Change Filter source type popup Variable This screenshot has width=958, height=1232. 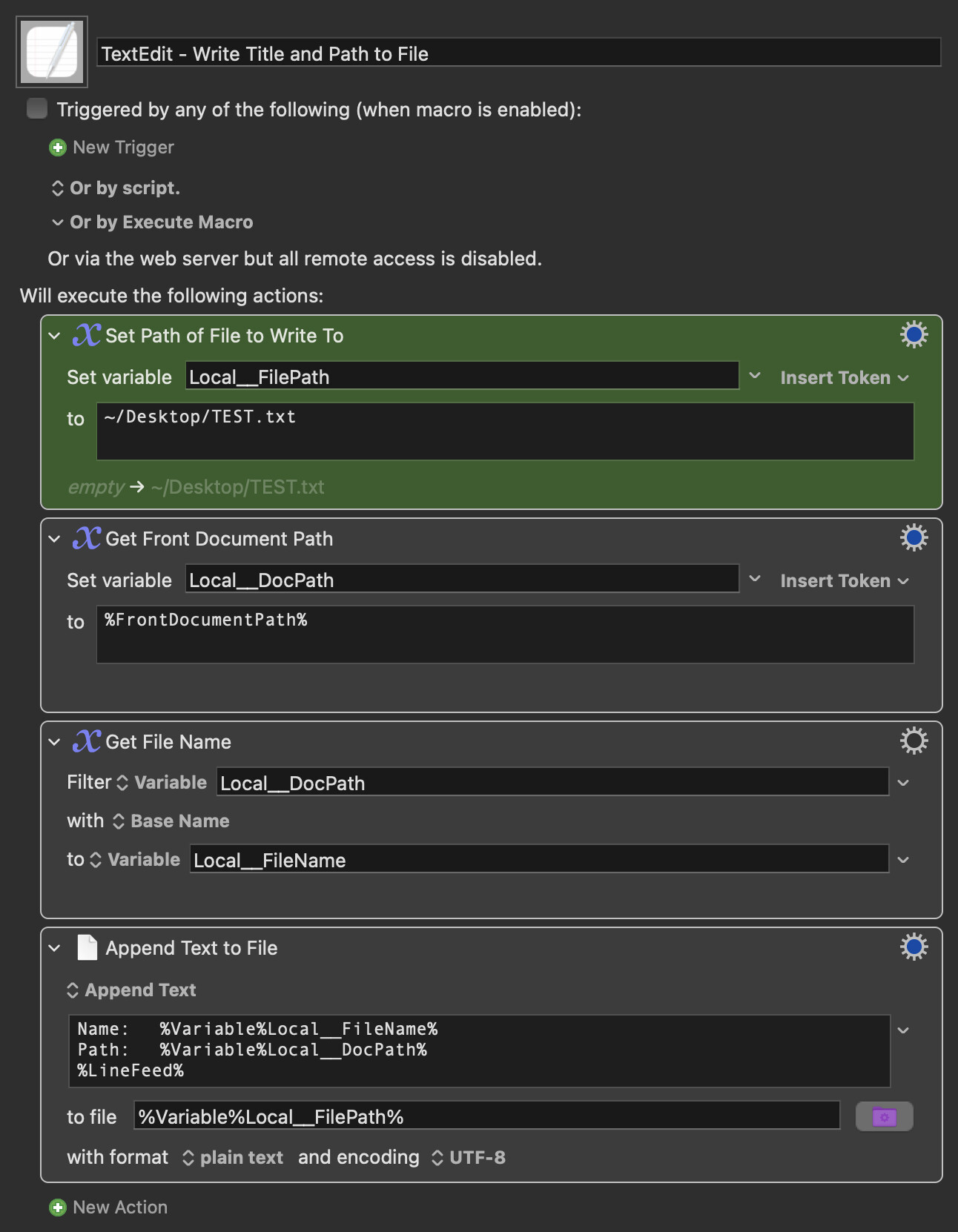(162, 783)
